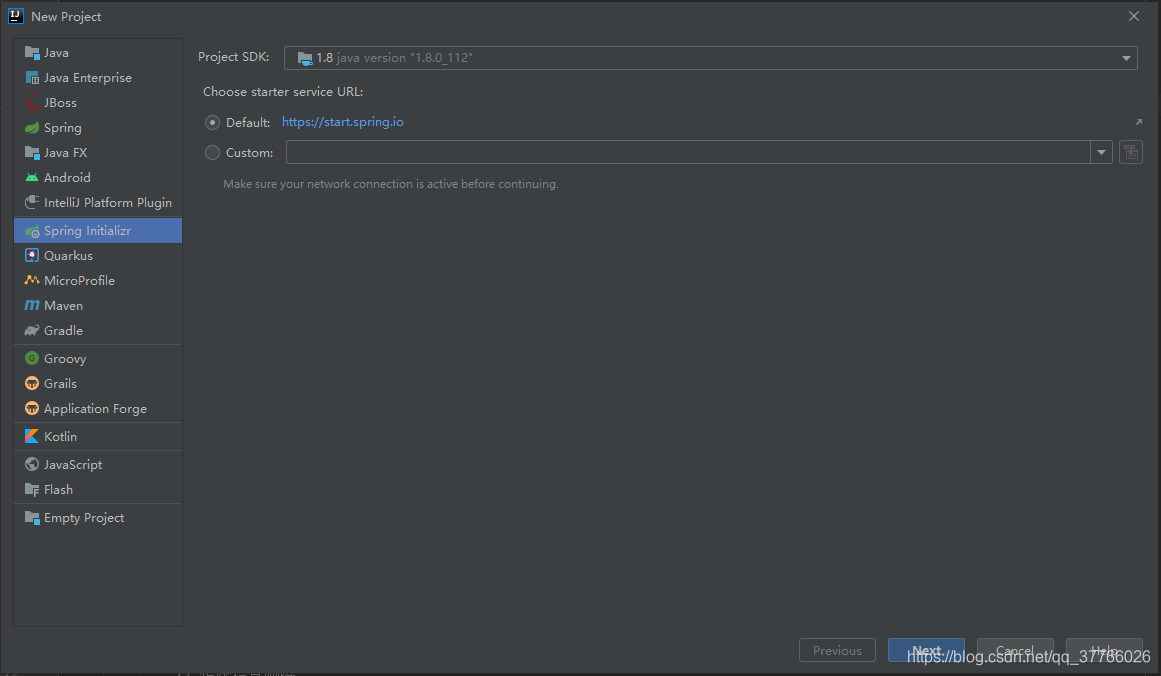The width and height of the screenshot is (1161, 676).
Task: Select the Quarkus project type
Action: point(64,255)
